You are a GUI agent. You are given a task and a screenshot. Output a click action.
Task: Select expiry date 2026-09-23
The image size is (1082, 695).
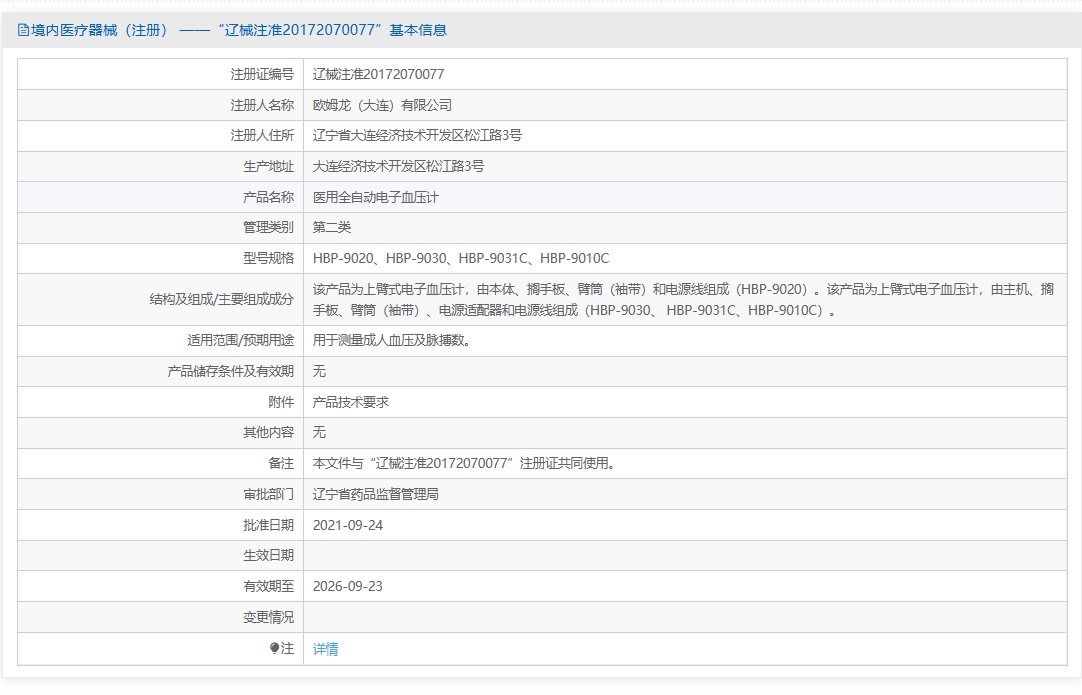[348, 586]
